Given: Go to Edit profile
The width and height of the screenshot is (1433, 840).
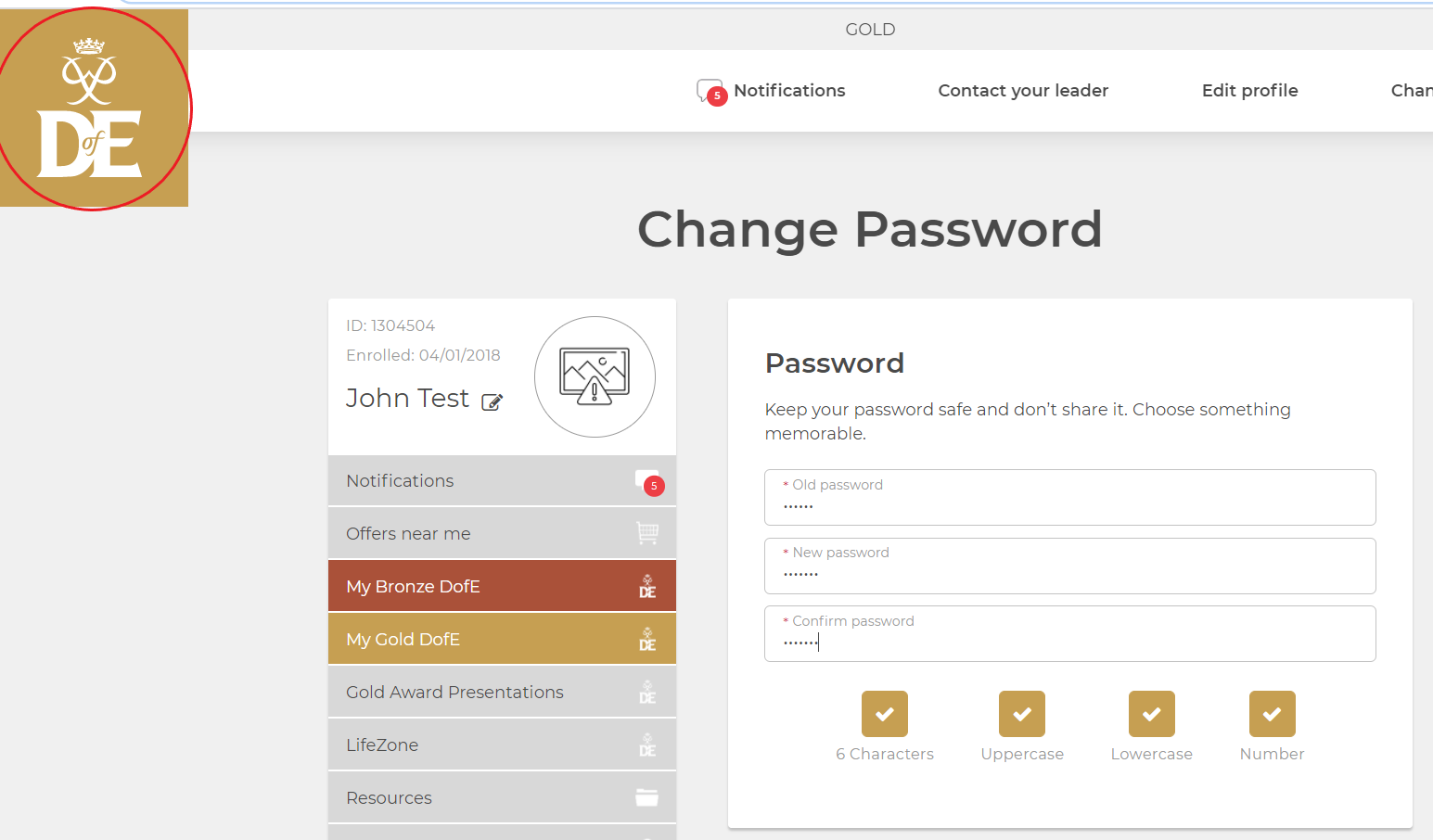Looking at the screenshot, I should [1249, 90].
